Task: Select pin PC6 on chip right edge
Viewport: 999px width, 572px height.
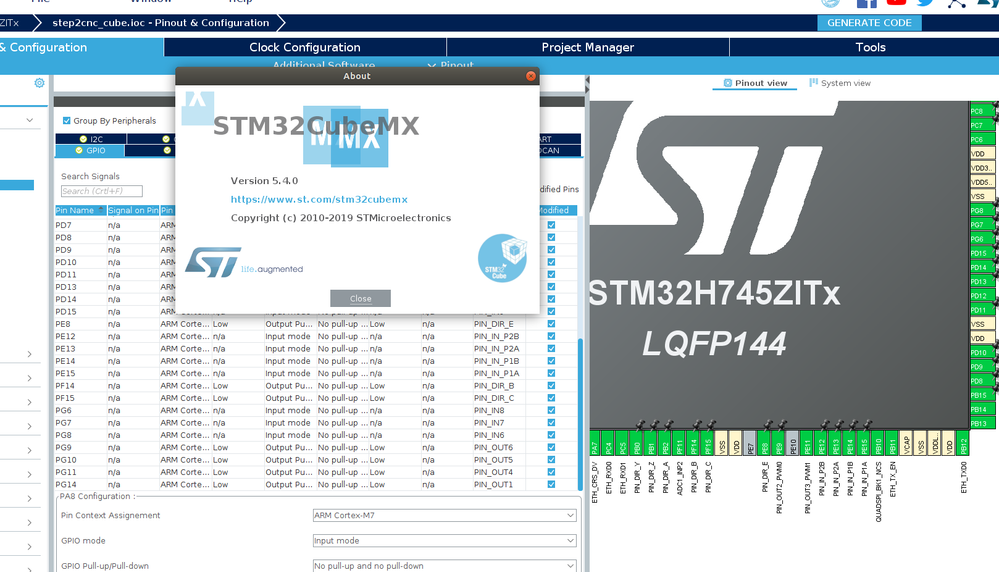Action: click(x=982, y=139)
